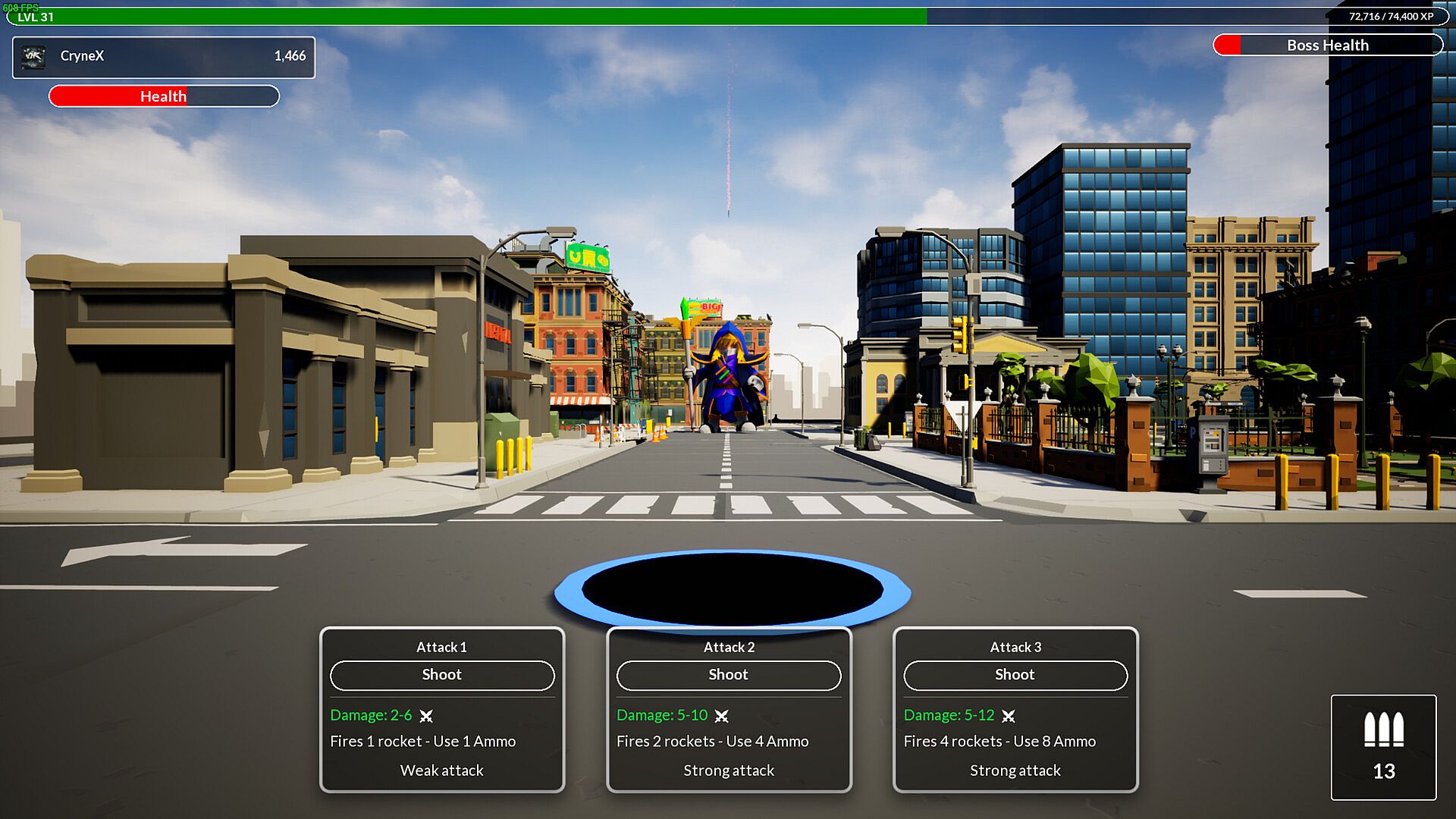Viewport: 1456px width, 819px height.
Task: Click the black portal hole on road
Action: [x=732, y=590]
